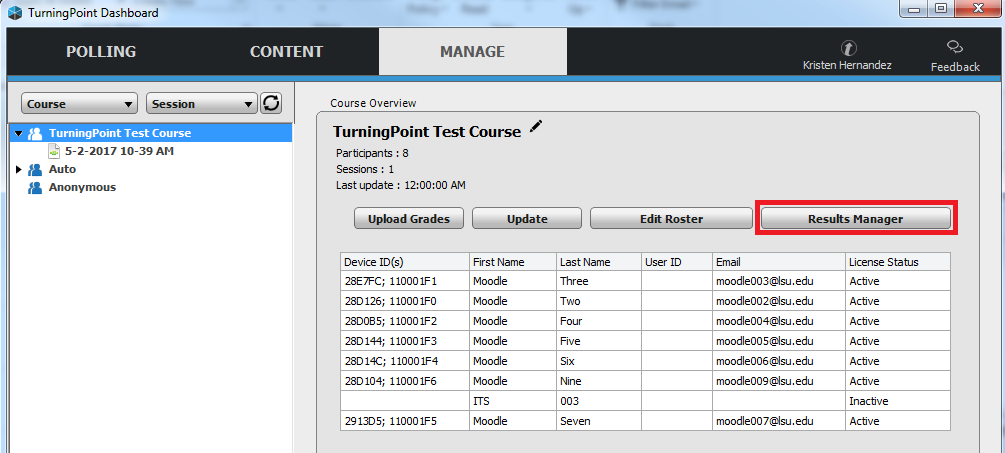The height and width of the screenshot is (453, 1005).
Task: Click the License Status column header
Action: tap(898, 261)
